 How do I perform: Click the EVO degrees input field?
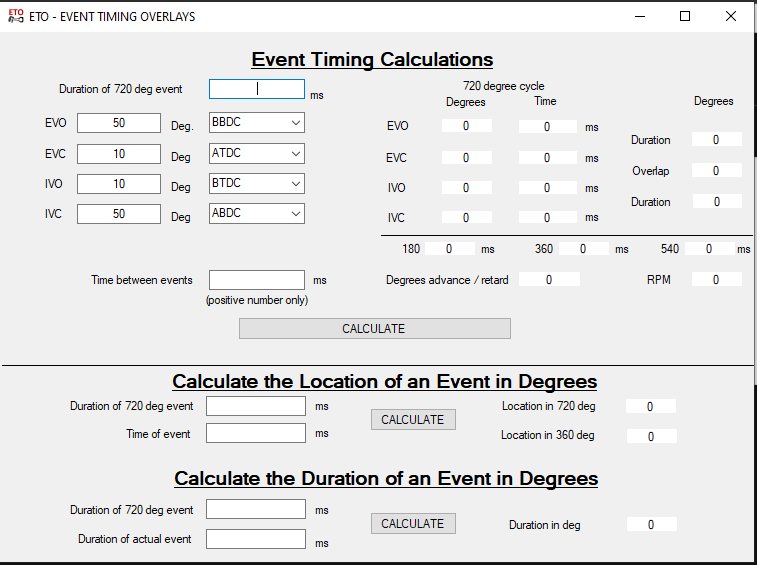point(118,123)
